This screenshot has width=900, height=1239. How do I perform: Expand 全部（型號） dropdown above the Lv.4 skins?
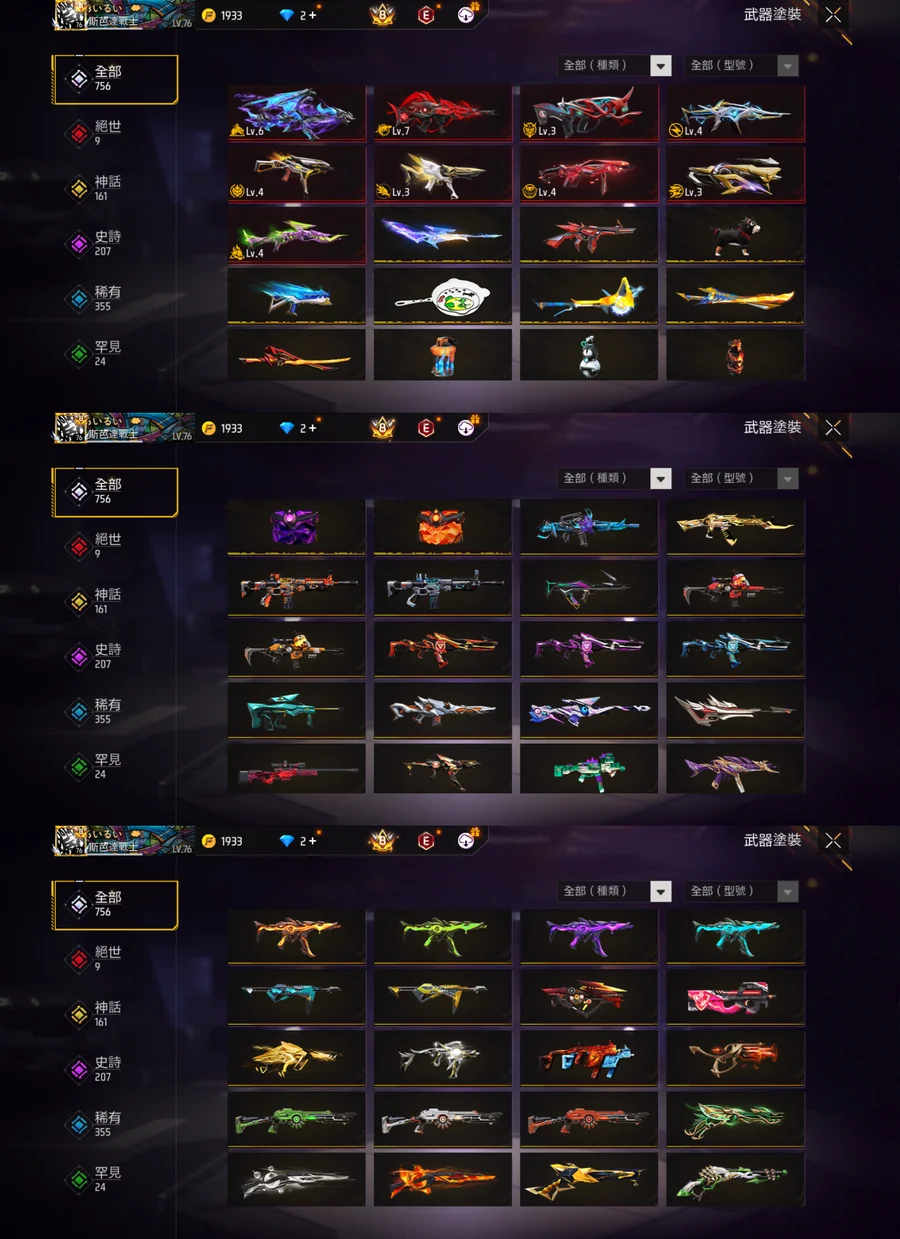[x=742, y=65]
